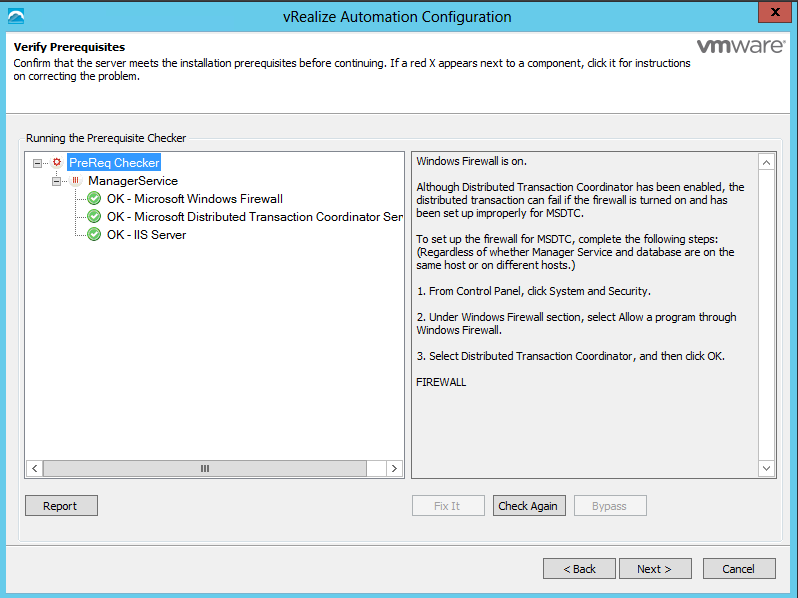798x598 pixels.
Task: Close the vRealize Automation Configuration window
Action: click(x=775, y=12)
